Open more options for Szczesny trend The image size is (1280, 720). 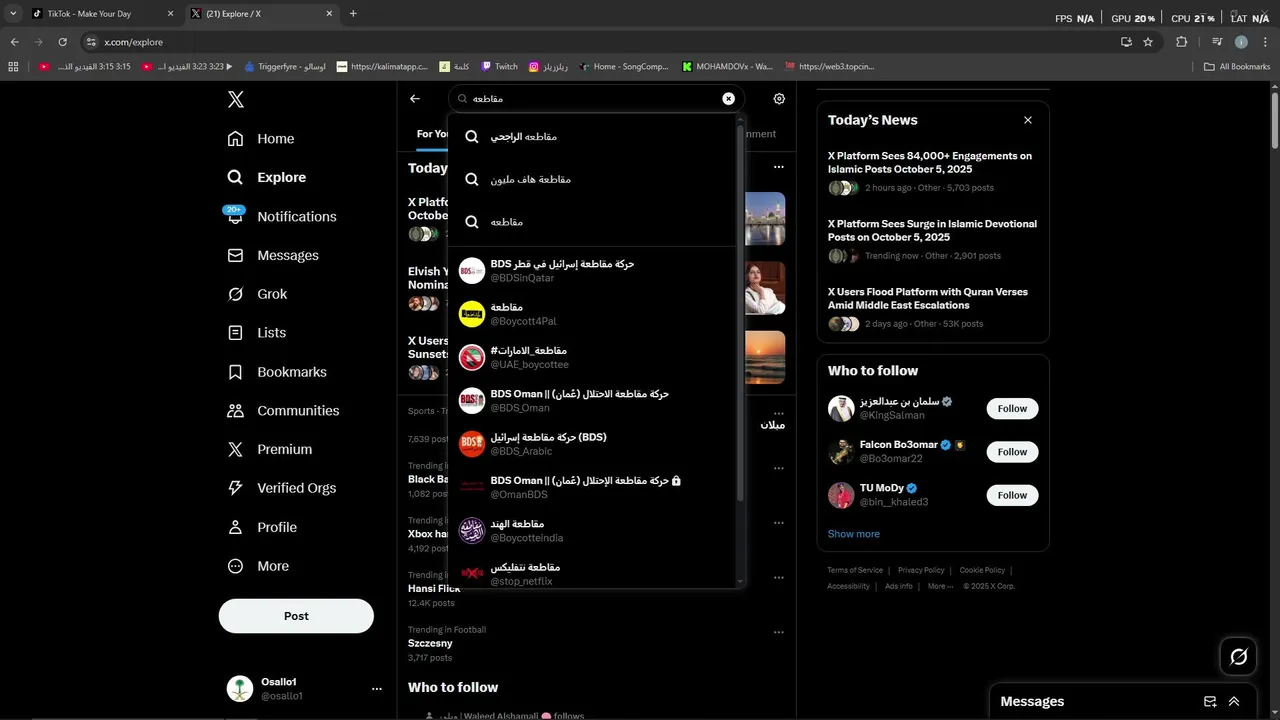coord(778,632)
